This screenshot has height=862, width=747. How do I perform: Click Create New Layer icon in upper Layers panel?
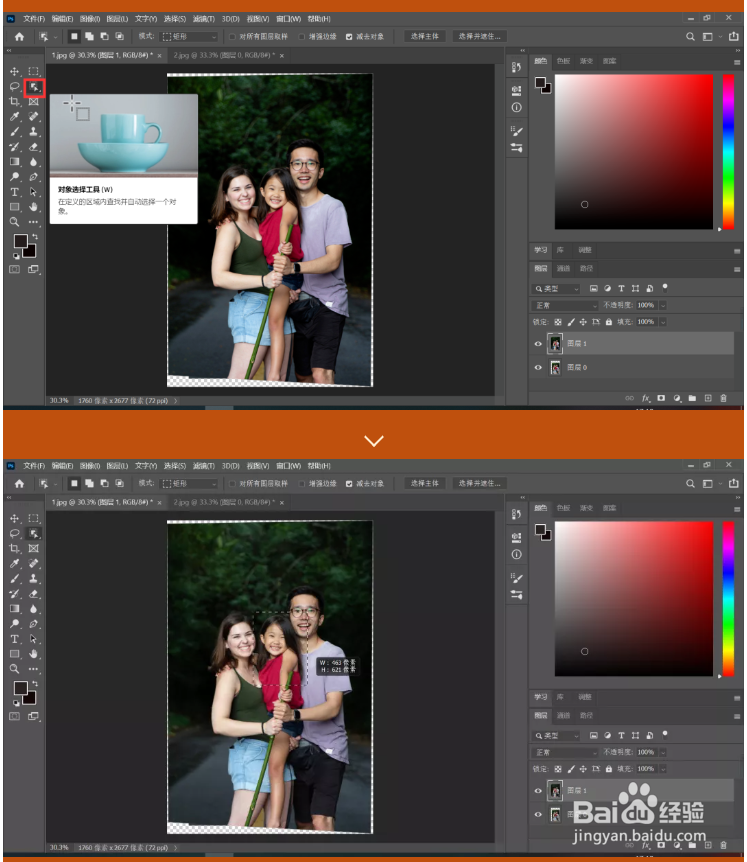click(708, 398)
